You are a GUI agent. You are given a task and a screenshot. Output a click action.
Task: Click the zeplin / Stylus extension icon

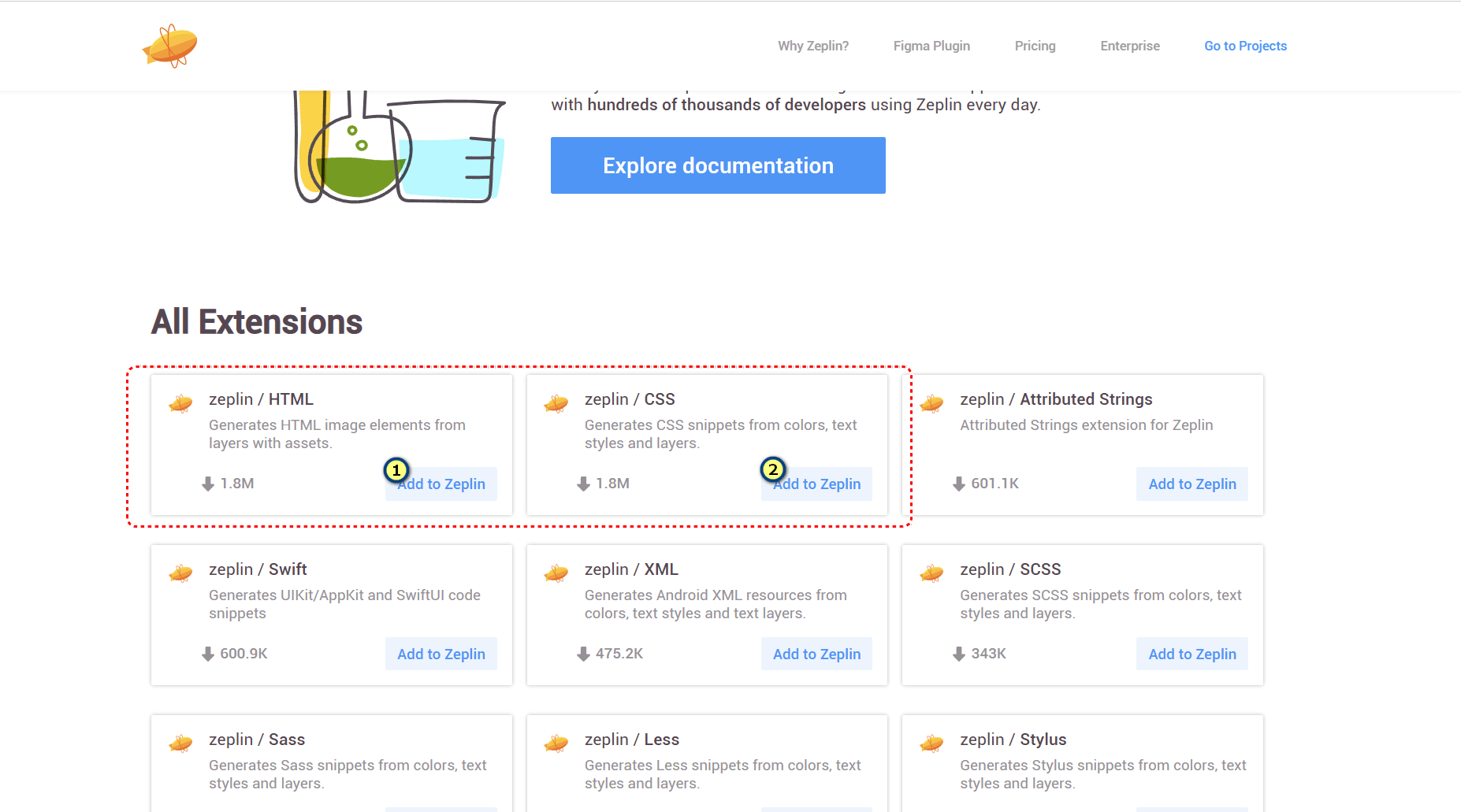click(931, 743)
